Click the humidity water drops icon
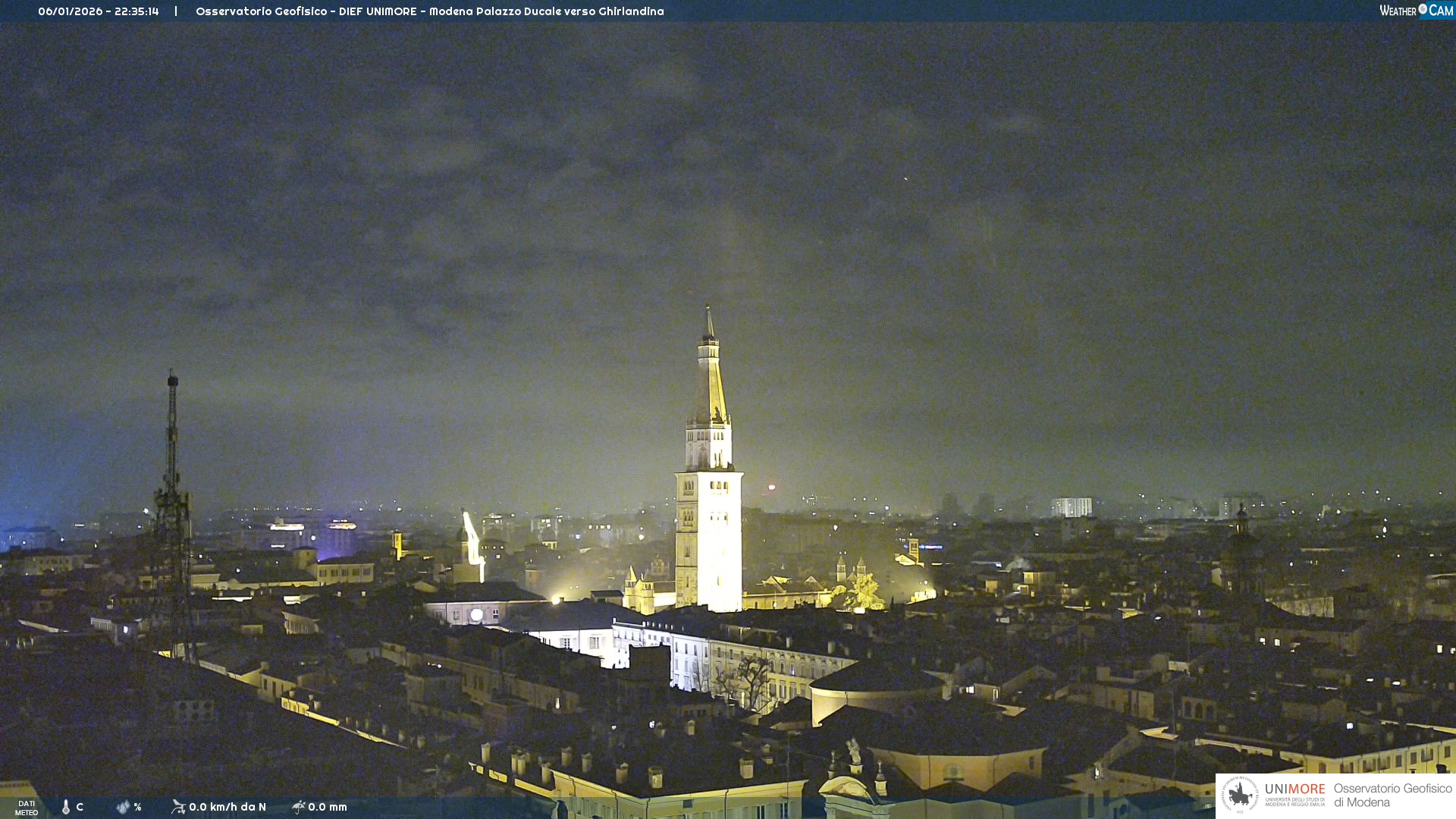 coord(123,807)
